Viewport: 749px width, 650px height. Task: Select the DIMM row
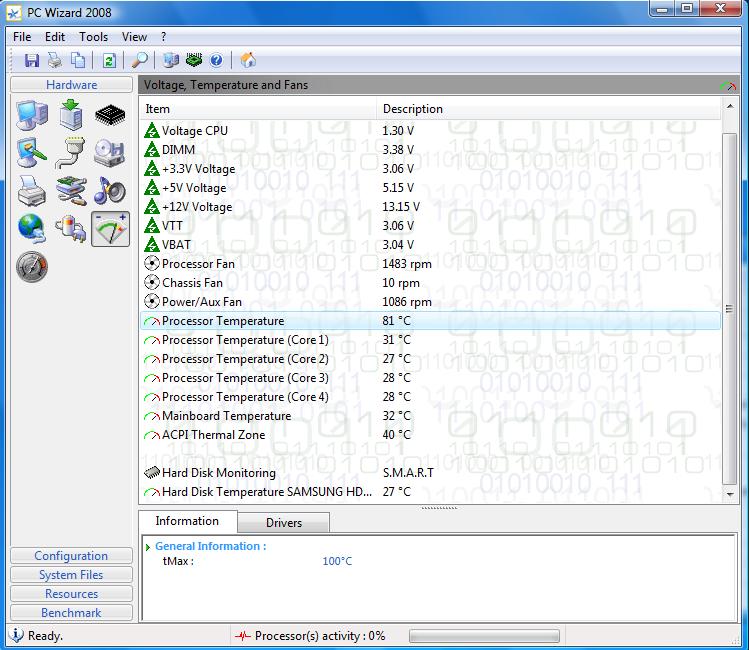click(430, 149)
